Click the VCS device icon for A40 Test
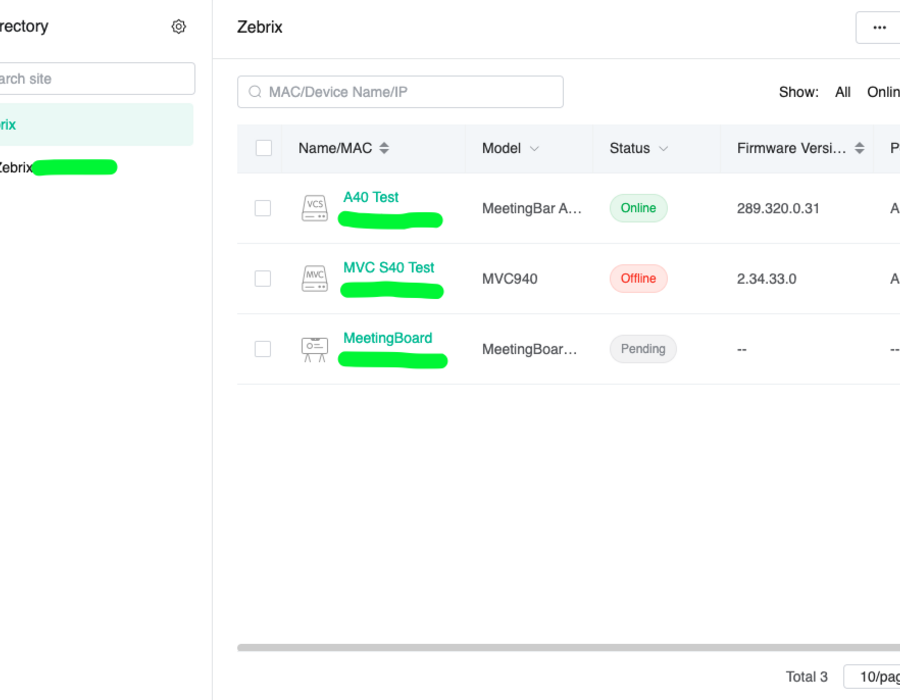This screenshot has width=900, height=700. 315,208
